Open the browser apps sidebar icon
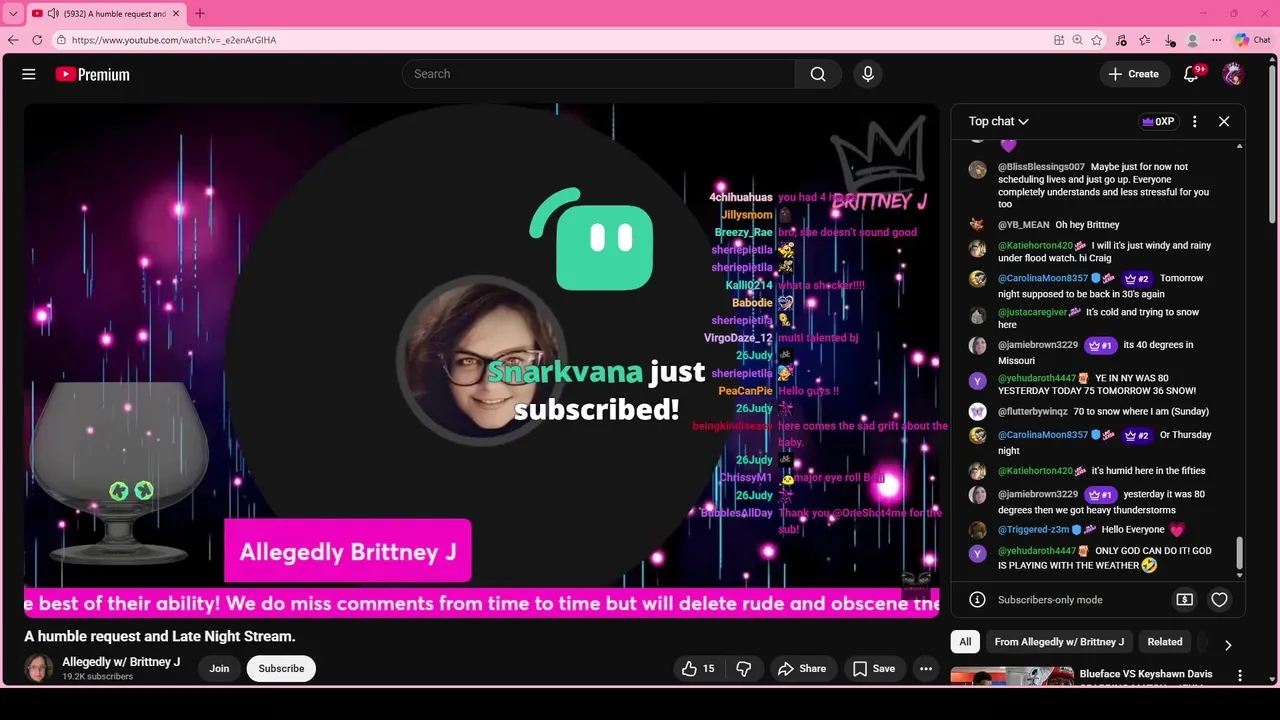 click(x=1059, y=40)
